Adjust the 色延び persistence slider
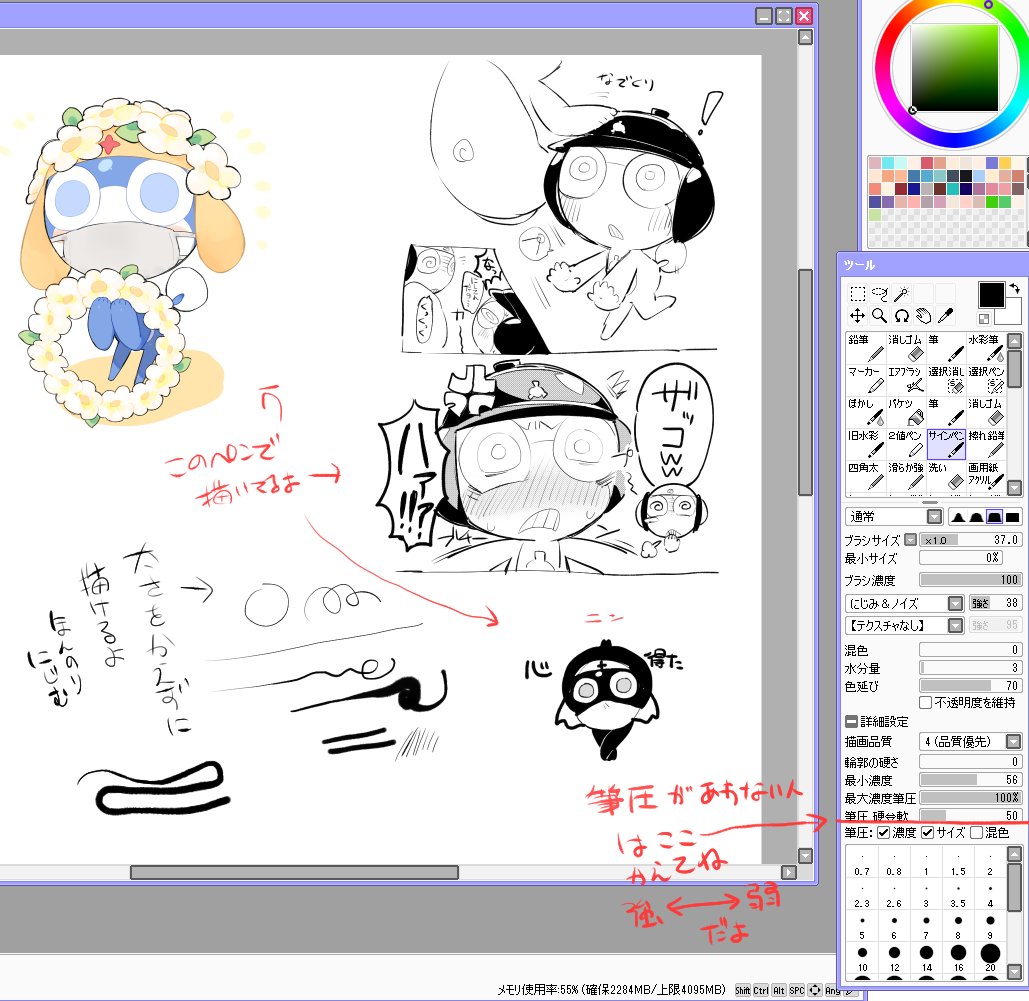The width and height of the screenshot is (1029, 1001). 970,686
